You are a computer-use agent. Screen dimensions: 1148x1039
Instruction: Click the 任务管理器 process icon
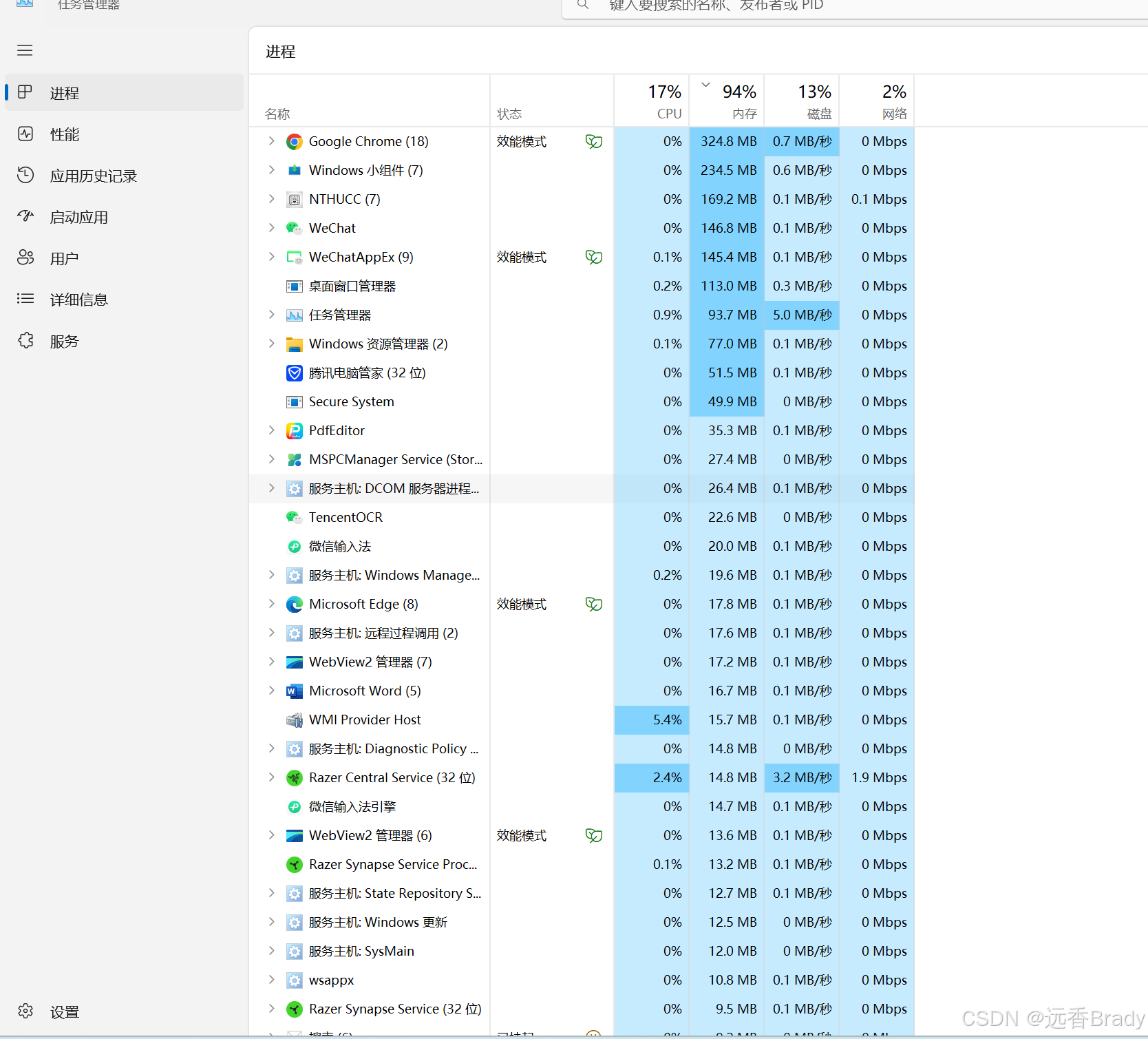(295, 315)
